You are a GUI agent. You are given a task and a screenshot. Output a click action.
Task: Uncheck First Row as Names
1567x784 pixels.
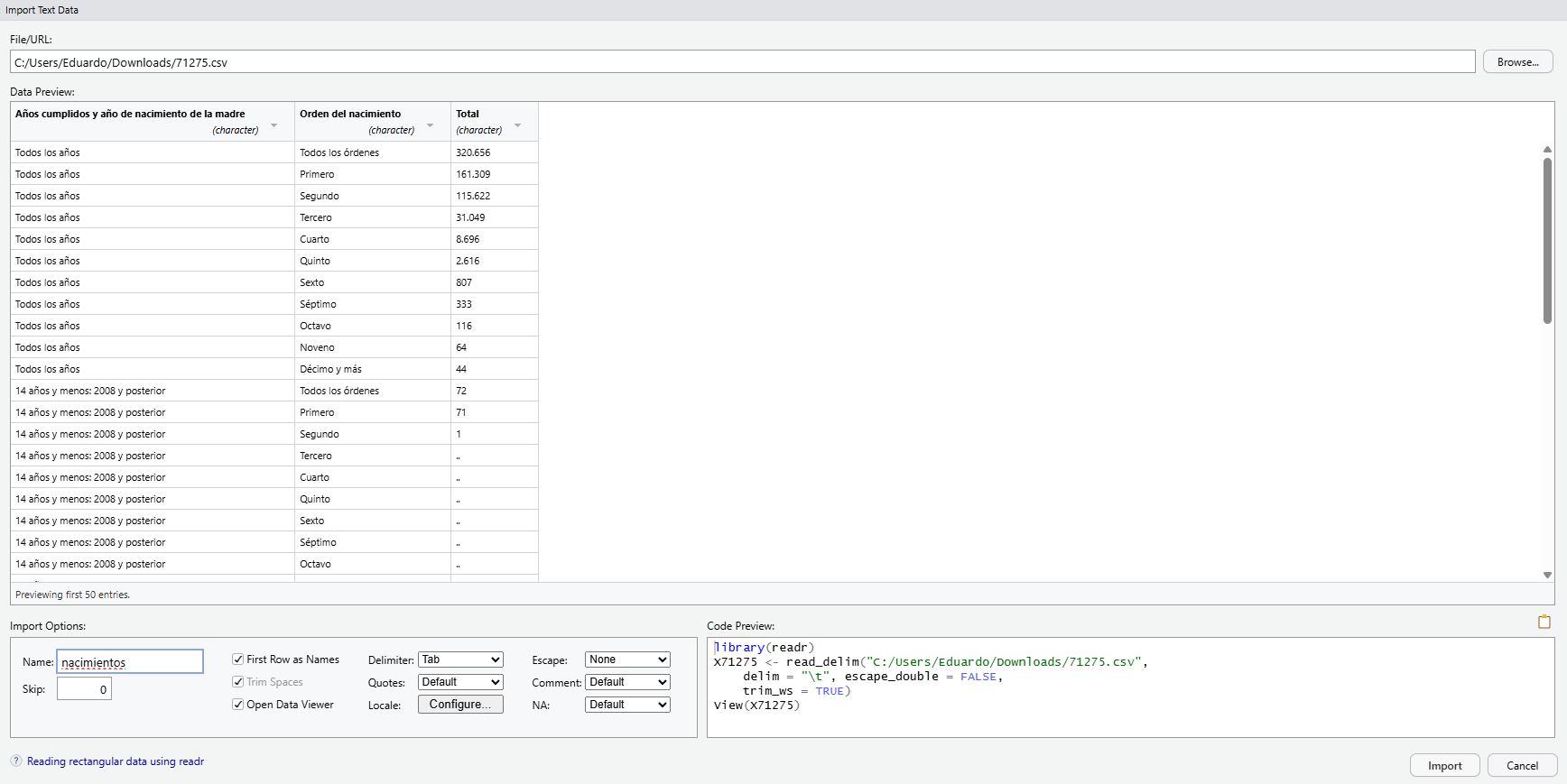coord(238,659)
